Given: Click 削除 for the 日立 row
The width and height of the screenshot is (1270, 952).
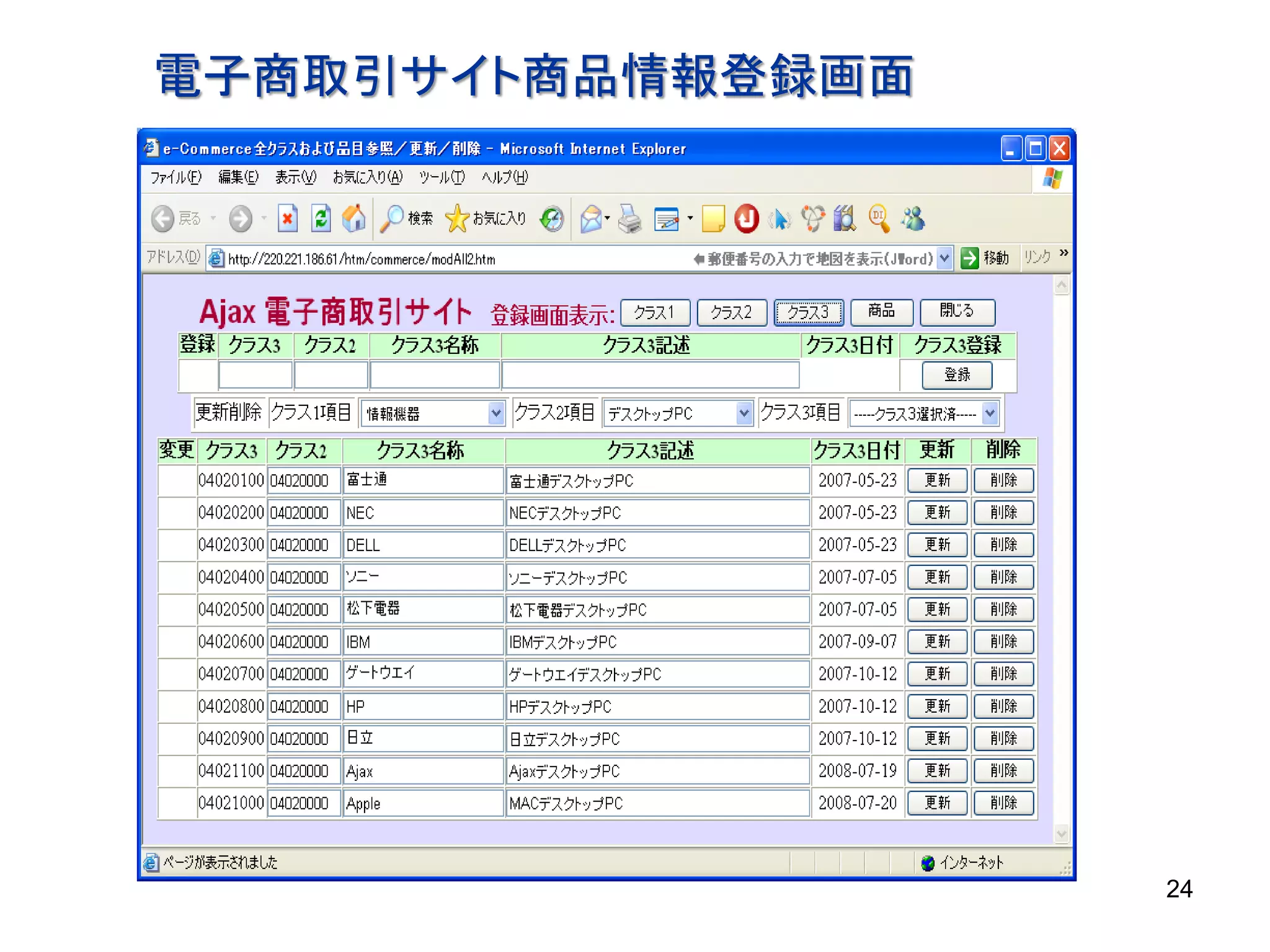Looking at the screenshot, I should pos(1003,739).
